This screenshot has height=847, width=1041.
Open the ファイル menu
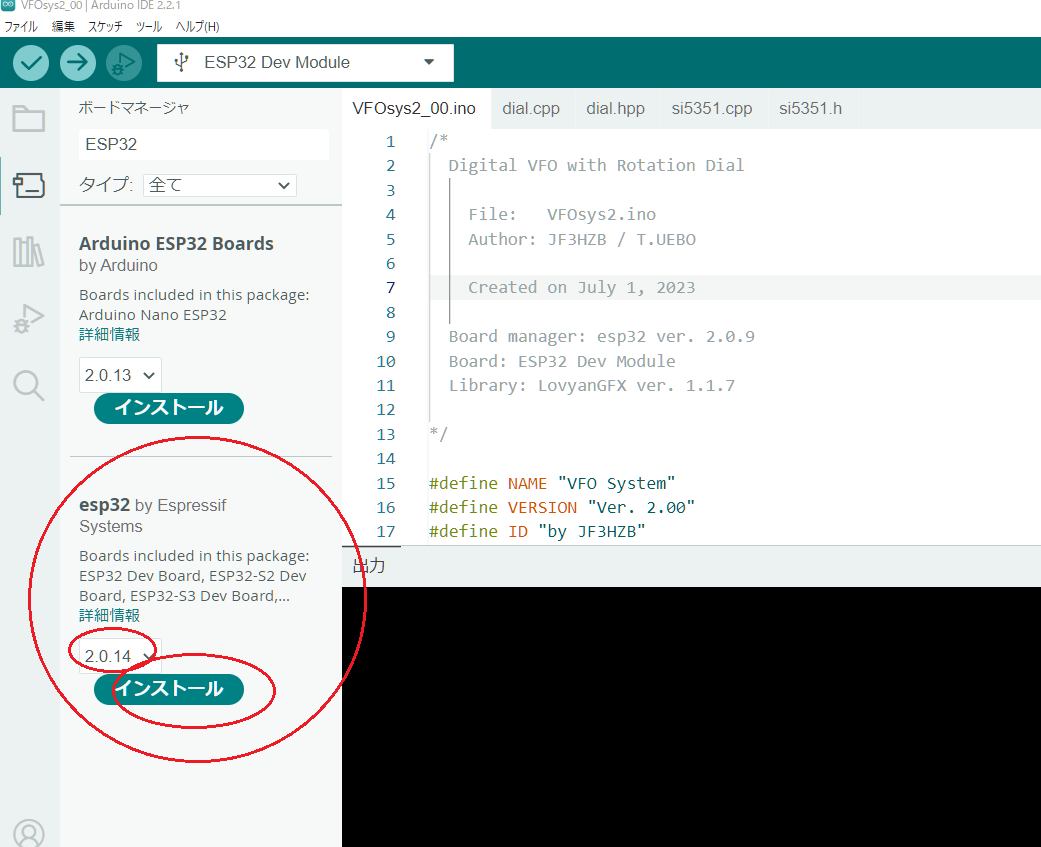(x=21, y=27)
